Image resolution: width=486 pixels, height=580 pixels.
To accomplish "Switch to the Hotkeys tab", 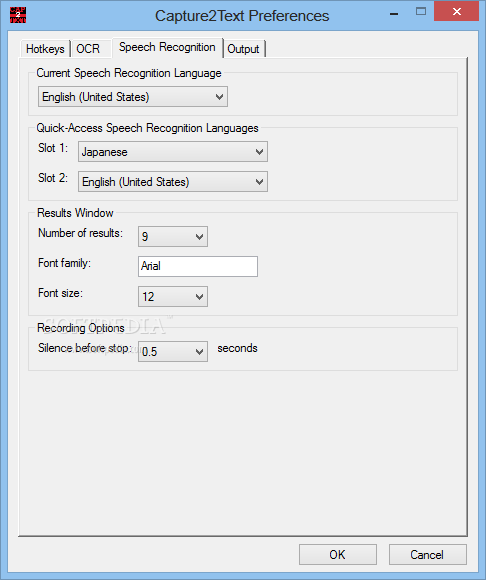I will 45,49.
